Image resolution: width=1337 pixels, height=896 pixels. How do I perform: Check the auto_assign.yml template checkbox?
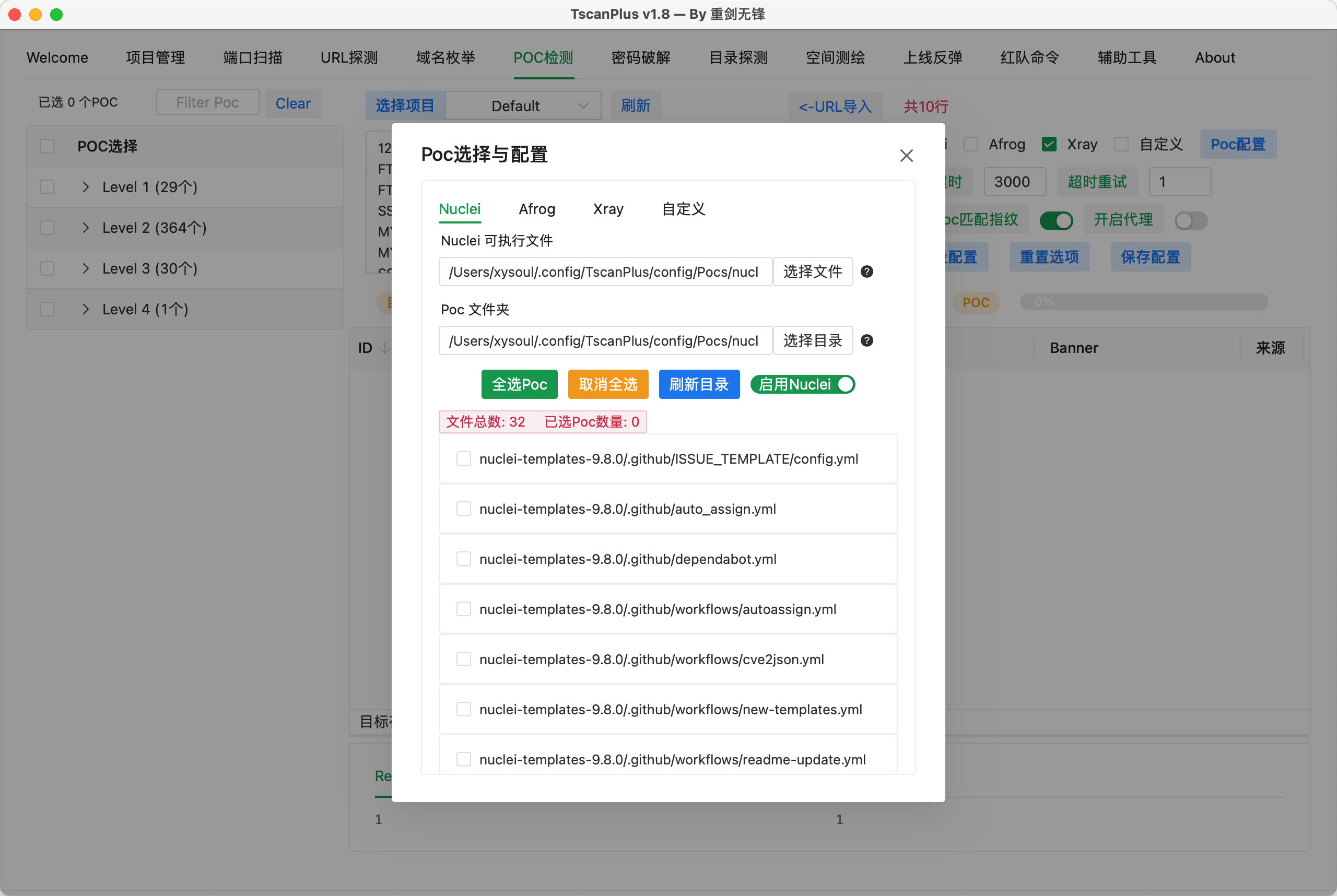[464, 509]
